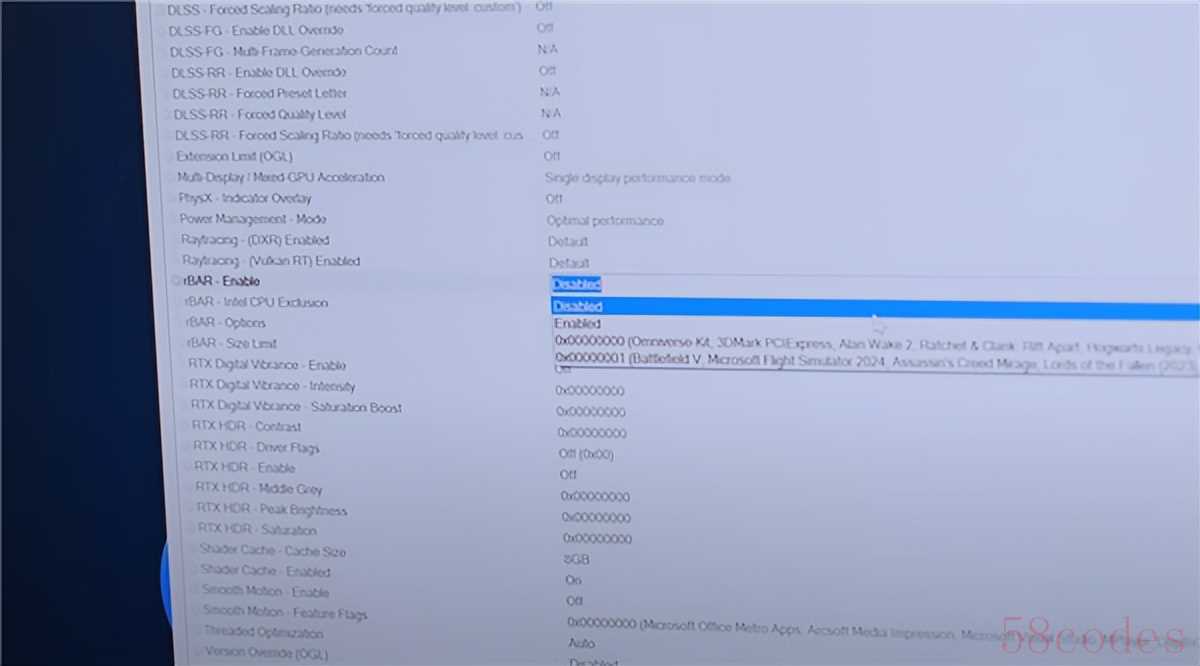Click the N/A value for DLSS-RR Forced Quality Level
Image resolution: width=1200 pixels, height=666 pixels.
tap(551, 114)
